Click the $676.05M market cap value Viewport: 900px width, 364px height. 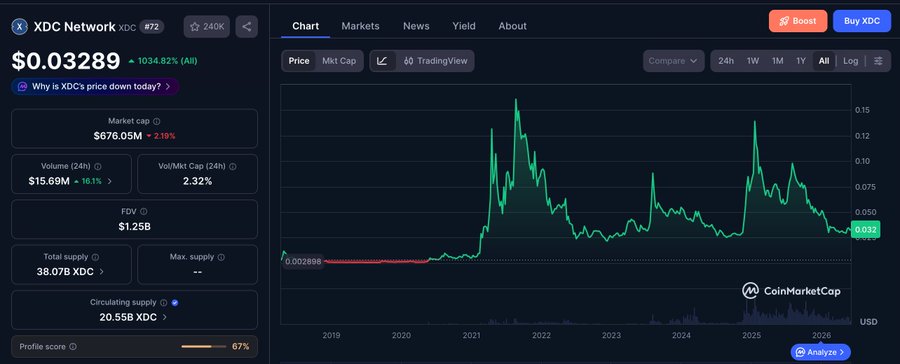(118, 136)
